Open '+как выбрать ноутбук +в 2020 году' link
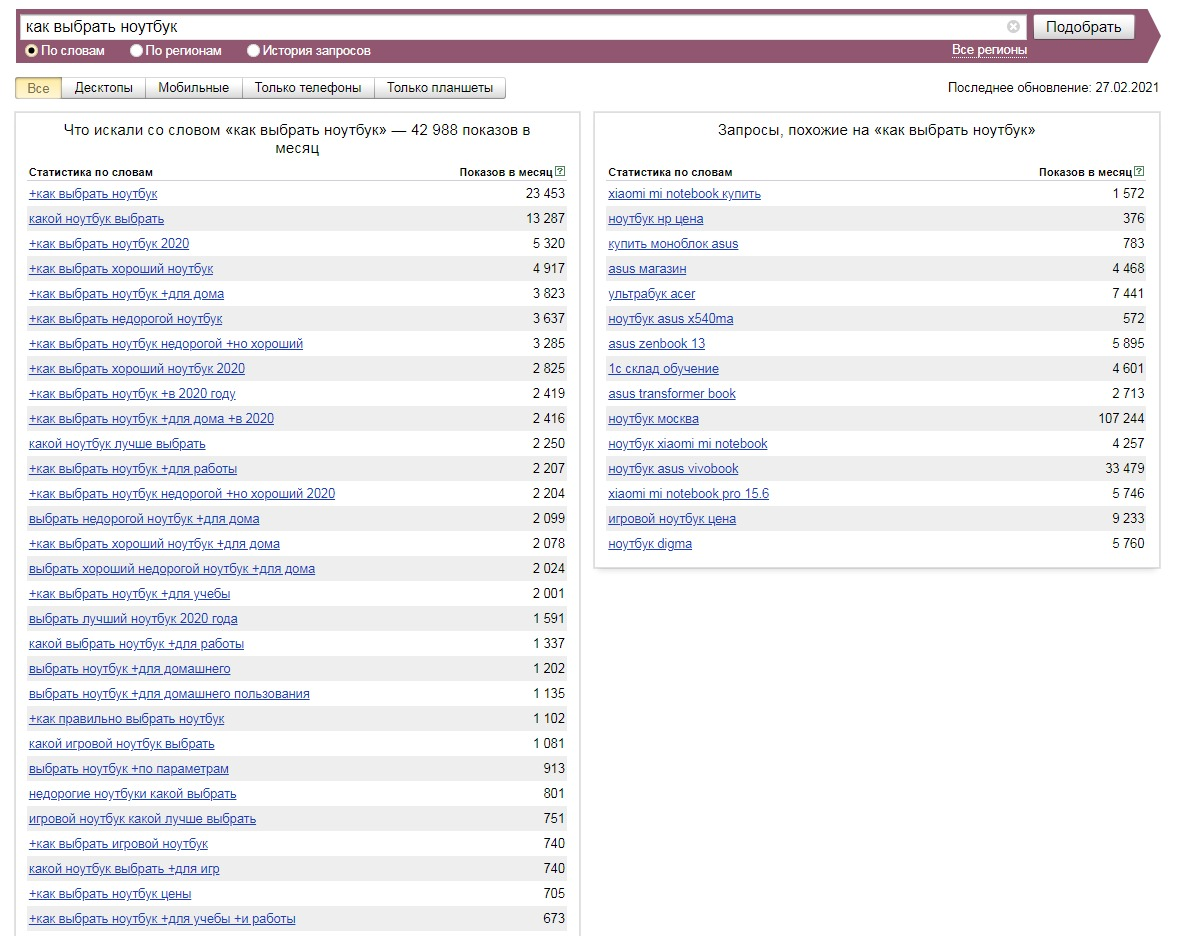1178x936 pixels. pos(132,394)
